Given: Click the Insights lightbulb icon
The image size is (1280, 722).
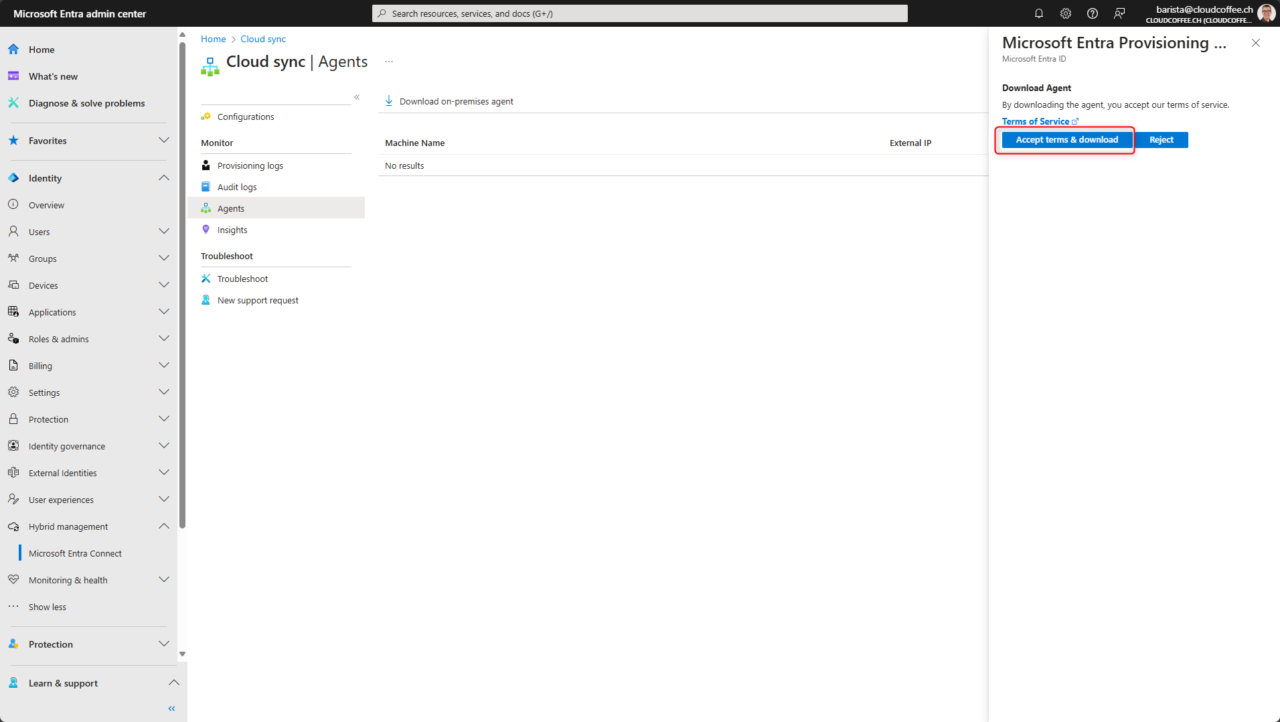Looking at the screenshot, I should click(x=206, y=230).
